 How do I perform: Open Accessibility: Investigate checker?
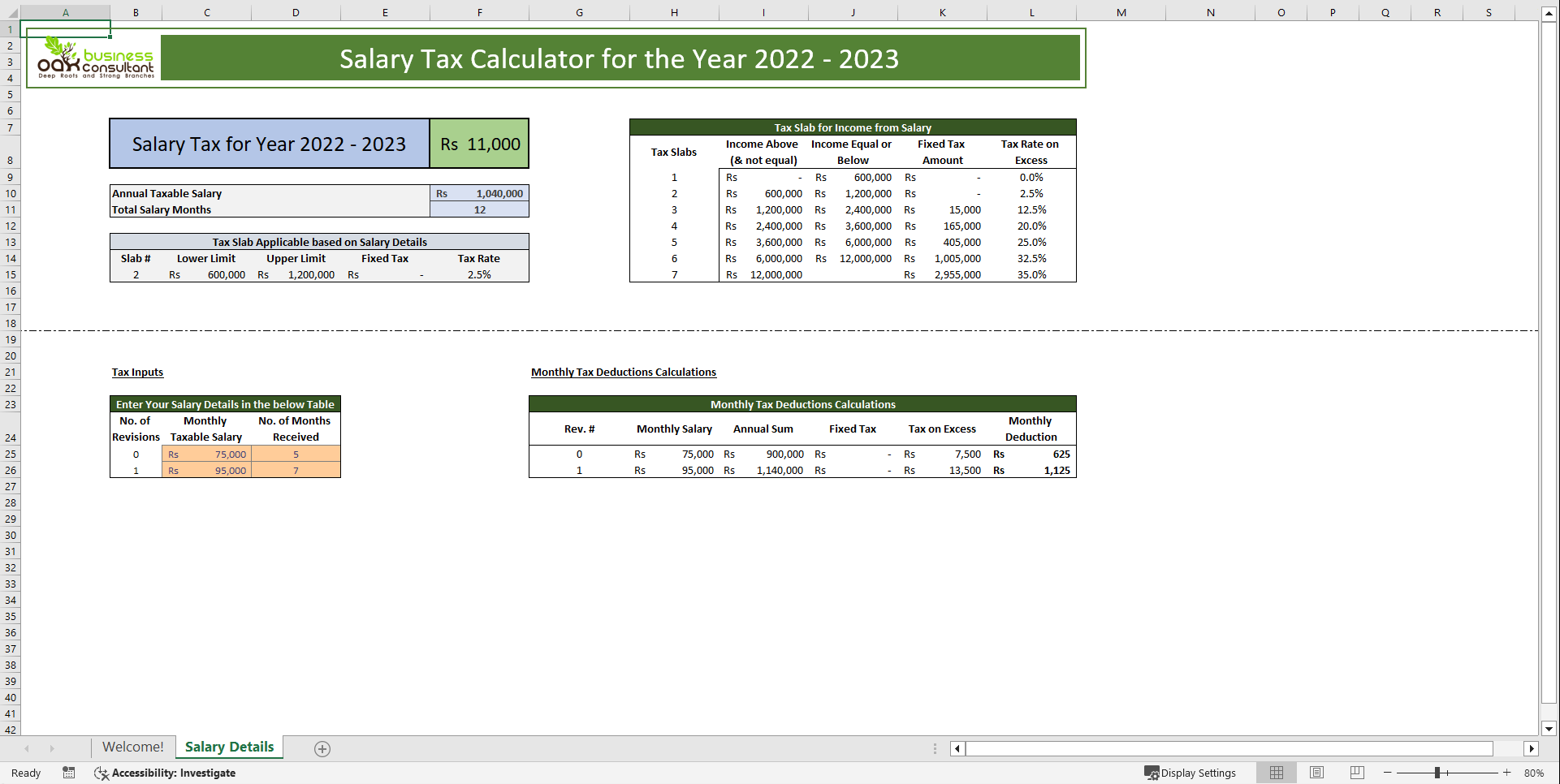click(165, 773)
